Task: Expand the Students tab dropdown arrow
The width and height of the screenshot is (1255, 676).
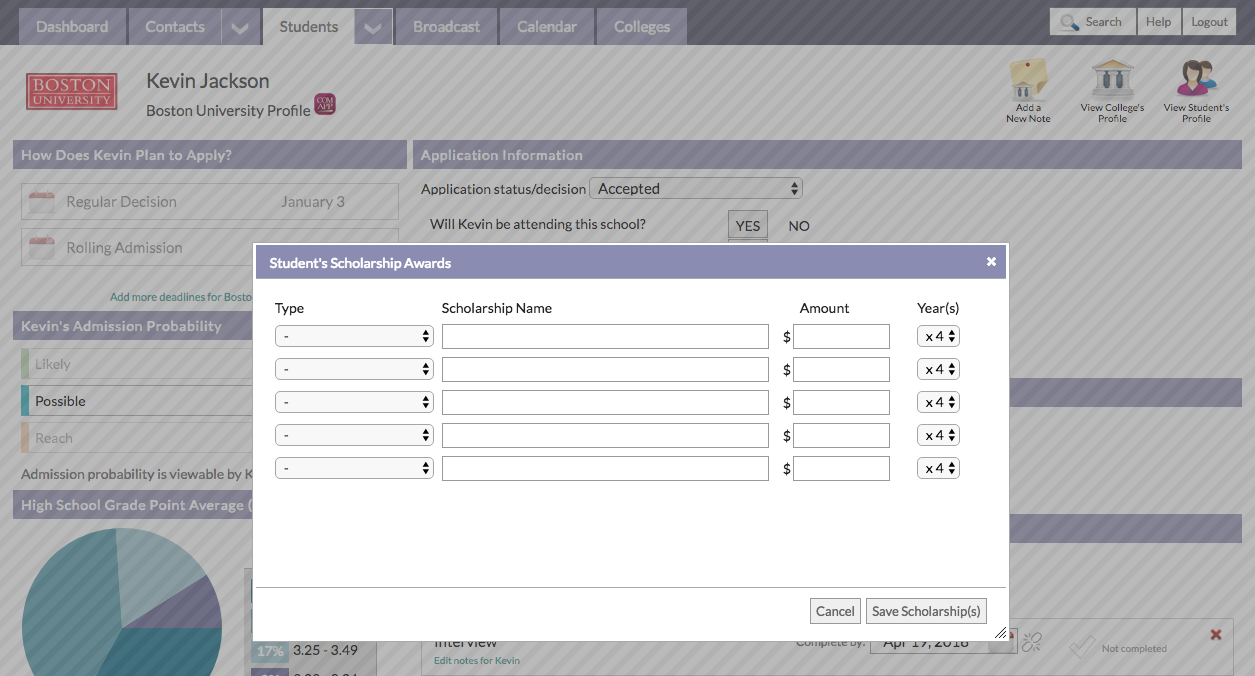Action: pyautogui.click(x=372, y=27)
